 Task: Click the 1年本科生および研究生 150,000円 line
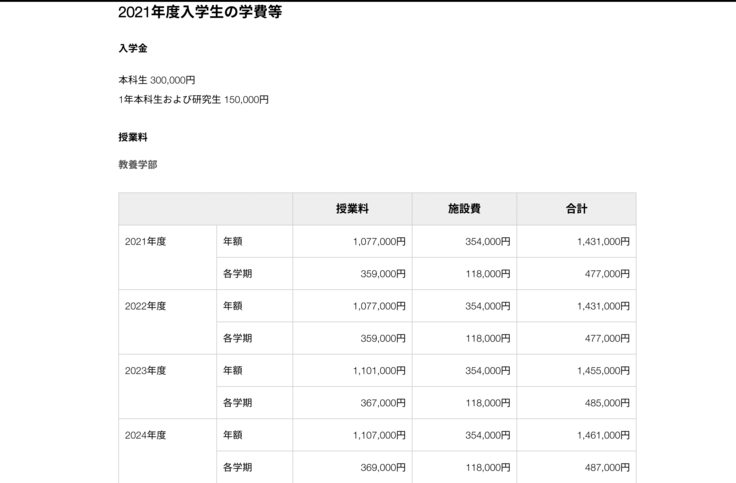[x=193, y=99]
